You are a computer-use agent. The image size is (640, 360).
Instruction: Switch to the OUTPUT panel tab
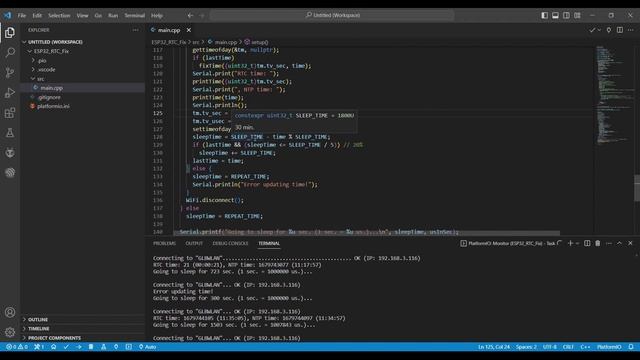[194, 243]
